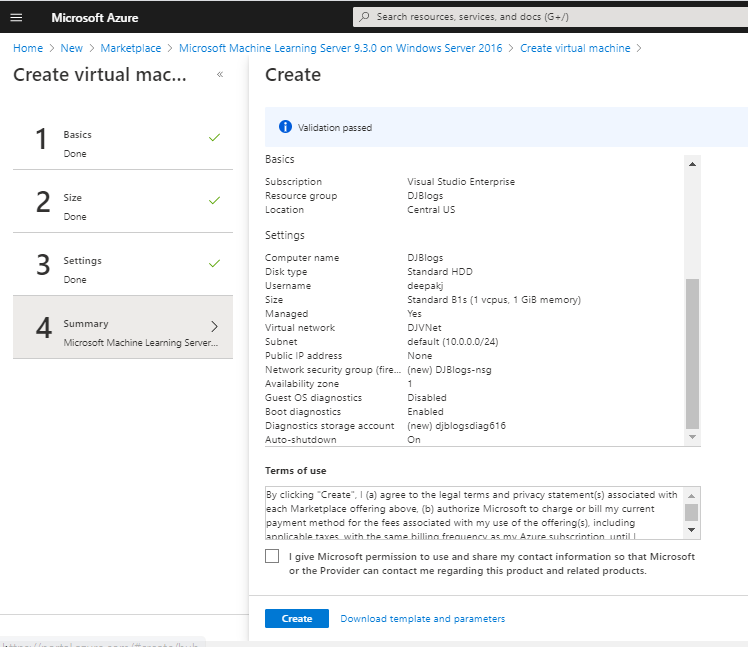Open Microsoft Machine Learning Server 9.3.0 breadcrumb

341,48
